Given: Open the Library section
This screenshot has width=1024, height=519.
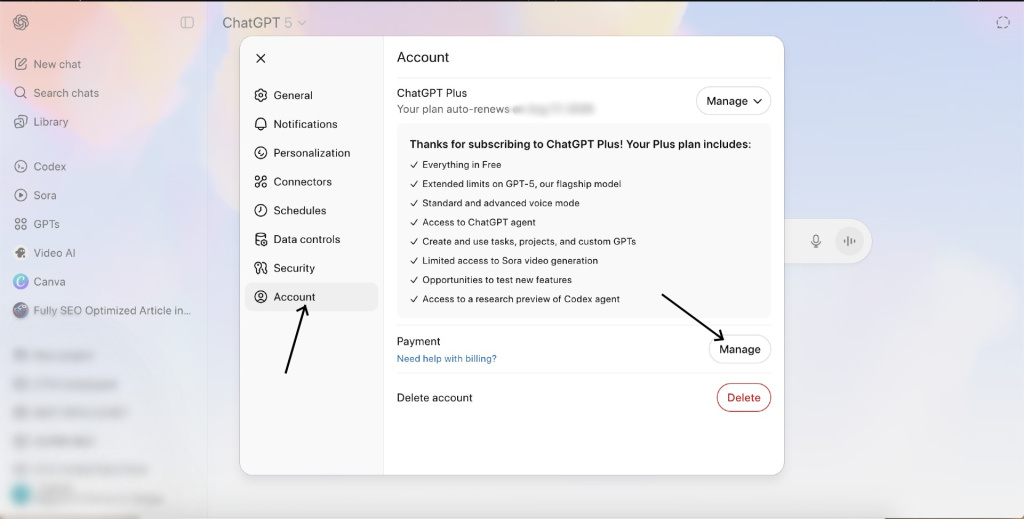Looking at the screenshot, I should click(41, 121).
